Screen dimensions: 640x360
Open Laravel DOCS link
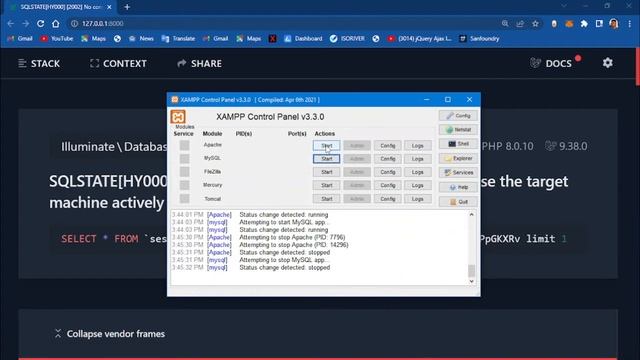coord(551,64)
